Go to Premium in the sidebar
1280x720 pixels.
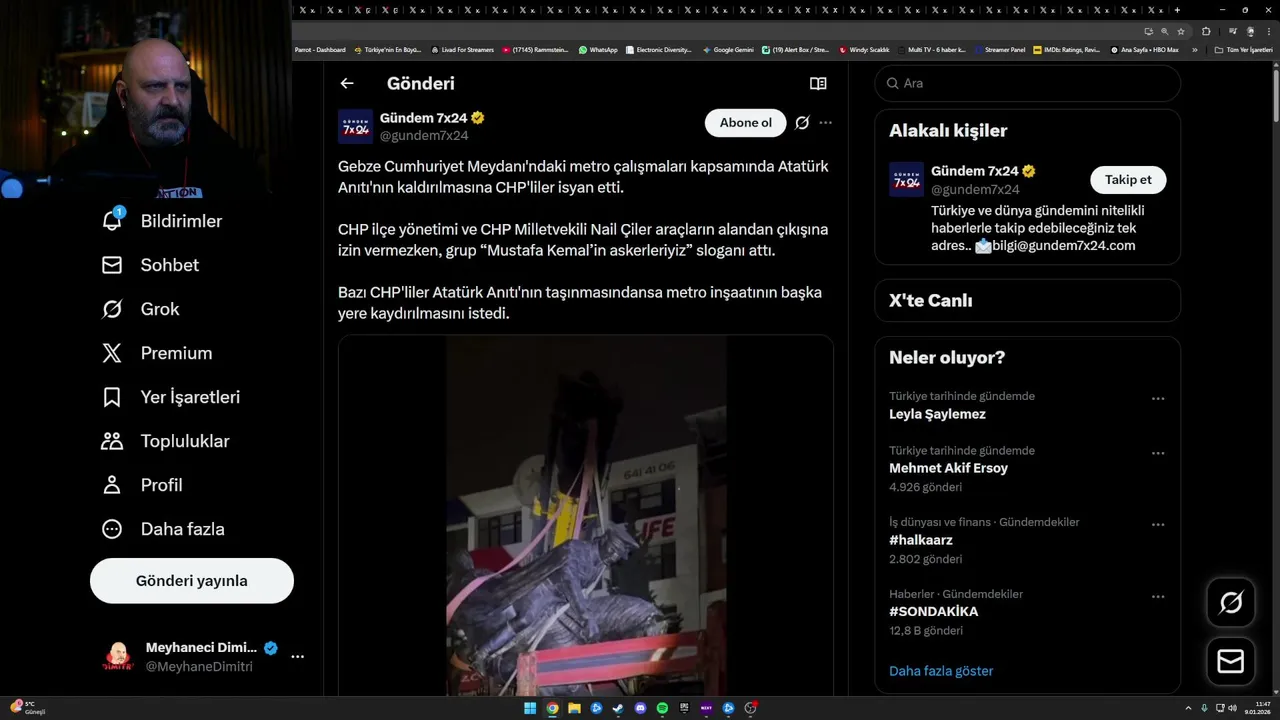pyautogui.click(x=157, y=353)
